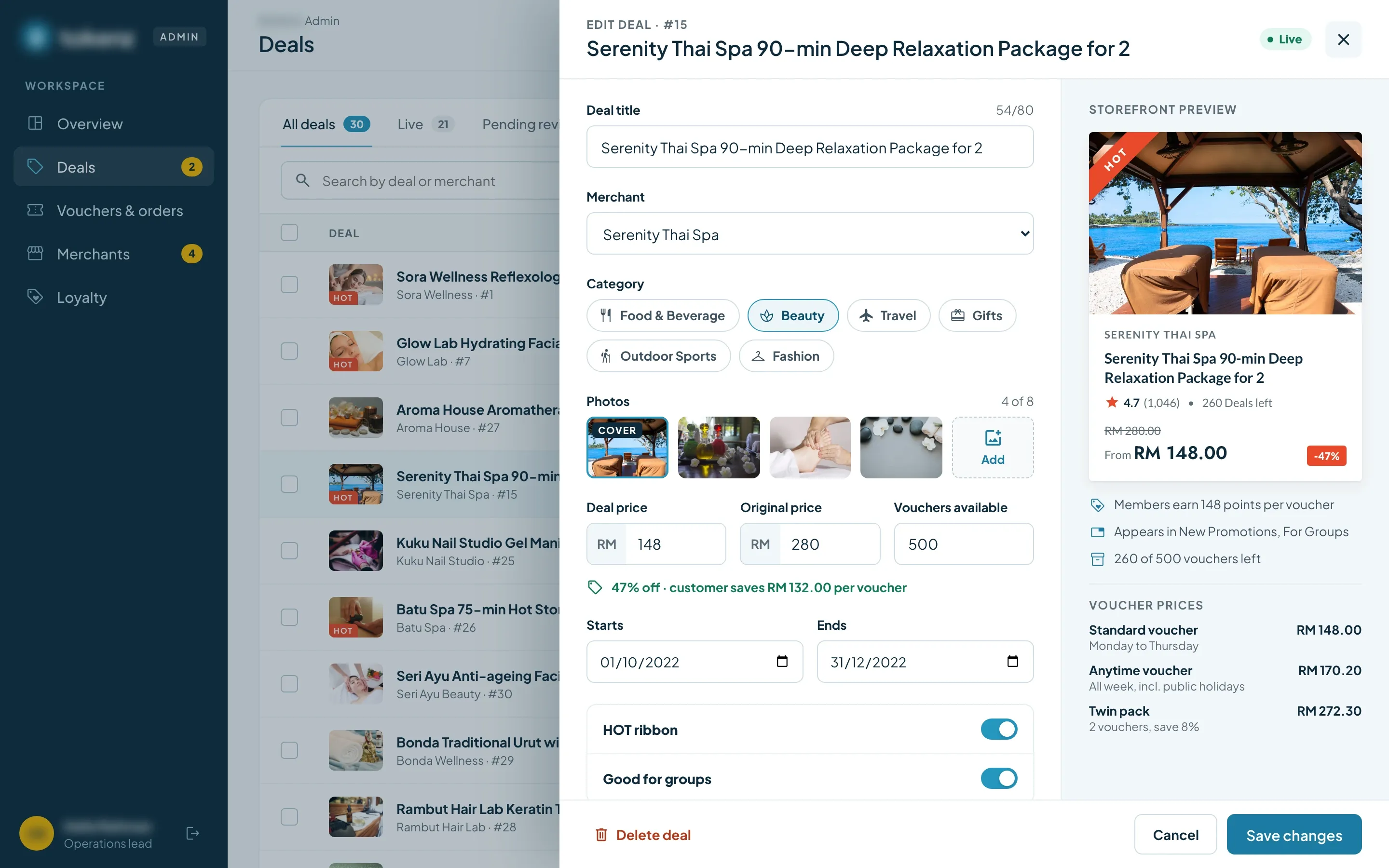Screen dimensions: 1389x868
Task: Click the Merchants storefront icon
Action: tap(35, 253)
